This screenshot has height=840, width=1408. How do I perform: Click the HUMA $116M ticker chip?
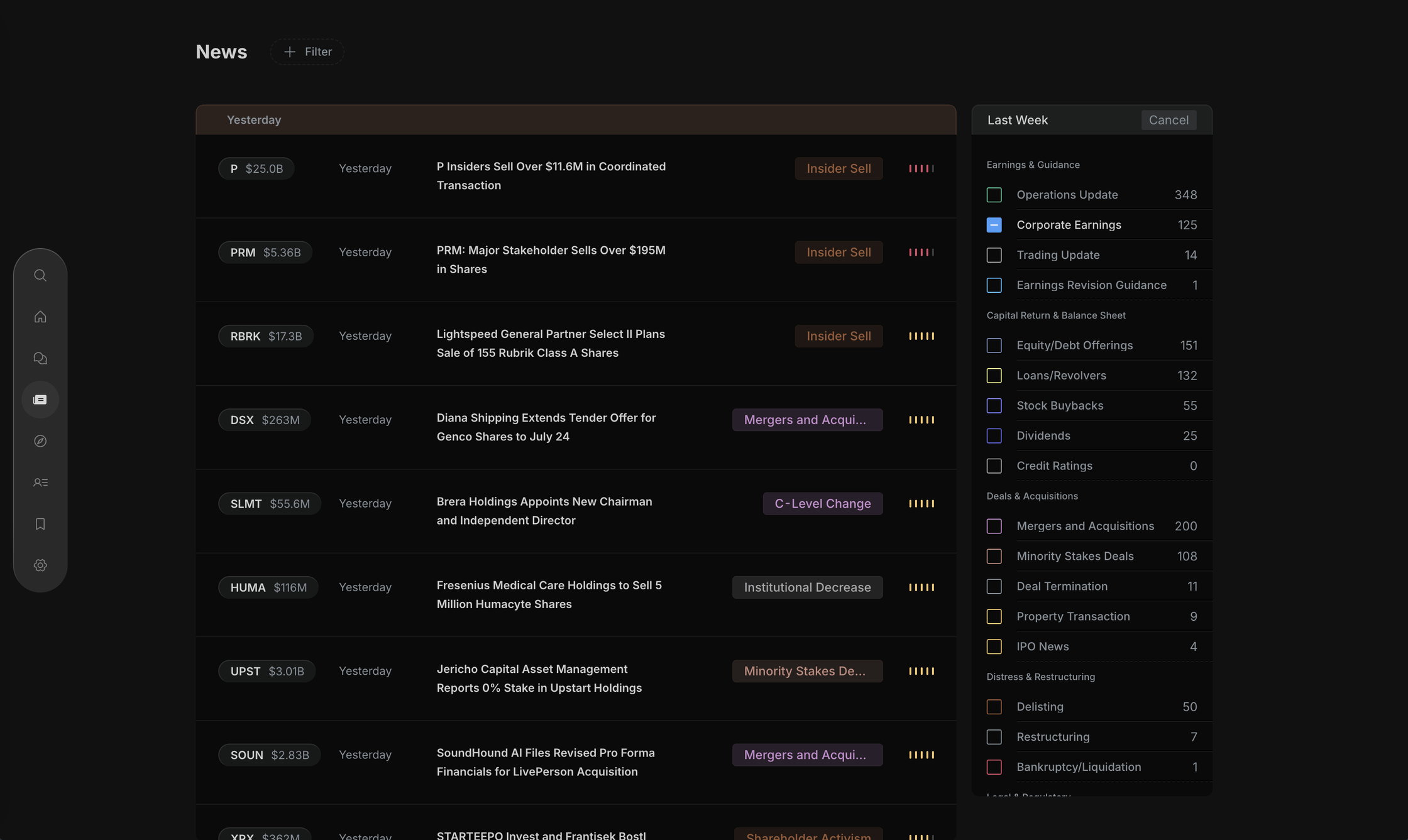pyautogui.click(x=268, y=588)
